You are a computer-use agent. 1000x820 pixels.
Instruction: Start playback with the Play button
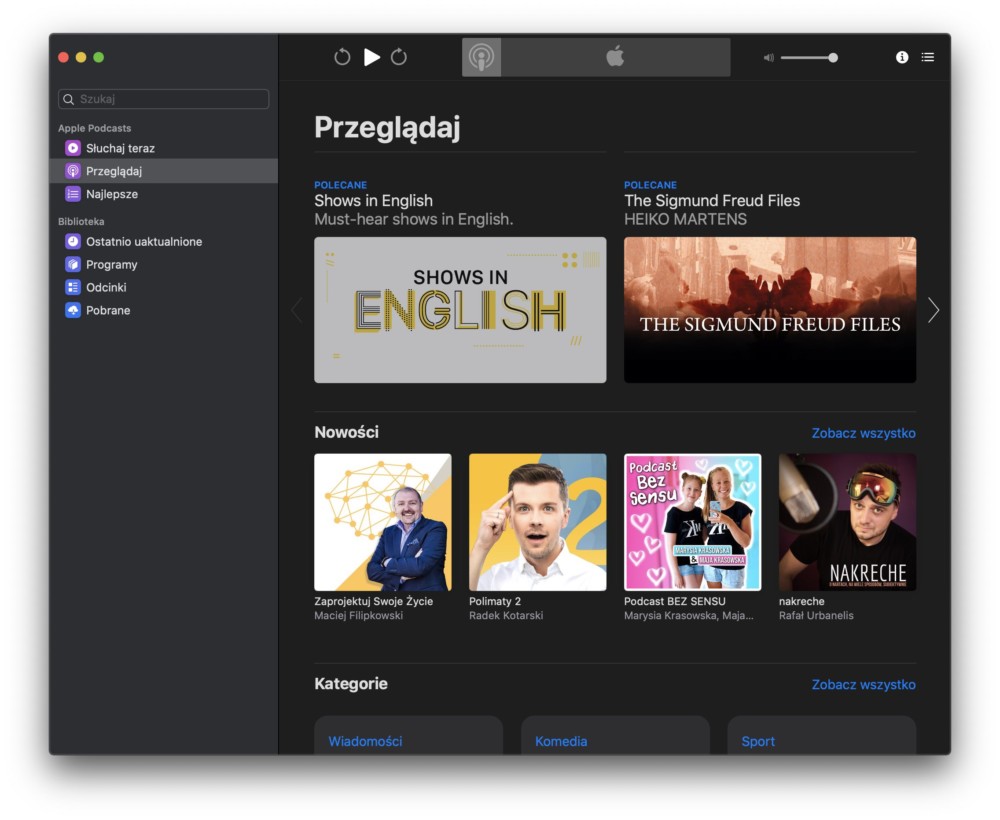pyautogui.click(x=372, y=57)
